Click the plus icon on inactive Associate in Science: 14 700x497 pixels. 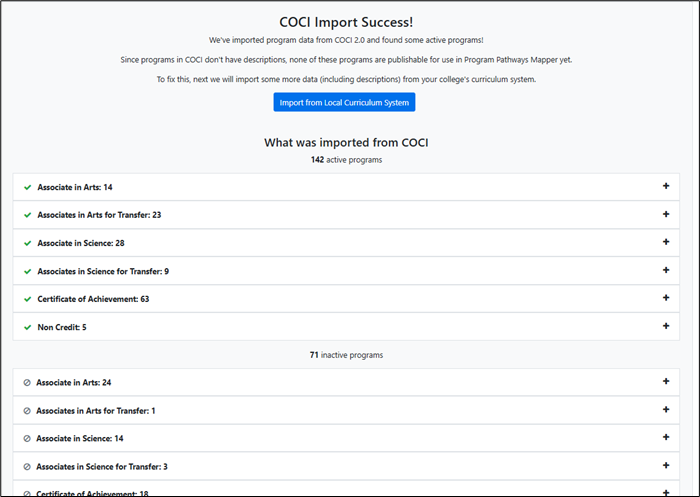coord(665,438)
